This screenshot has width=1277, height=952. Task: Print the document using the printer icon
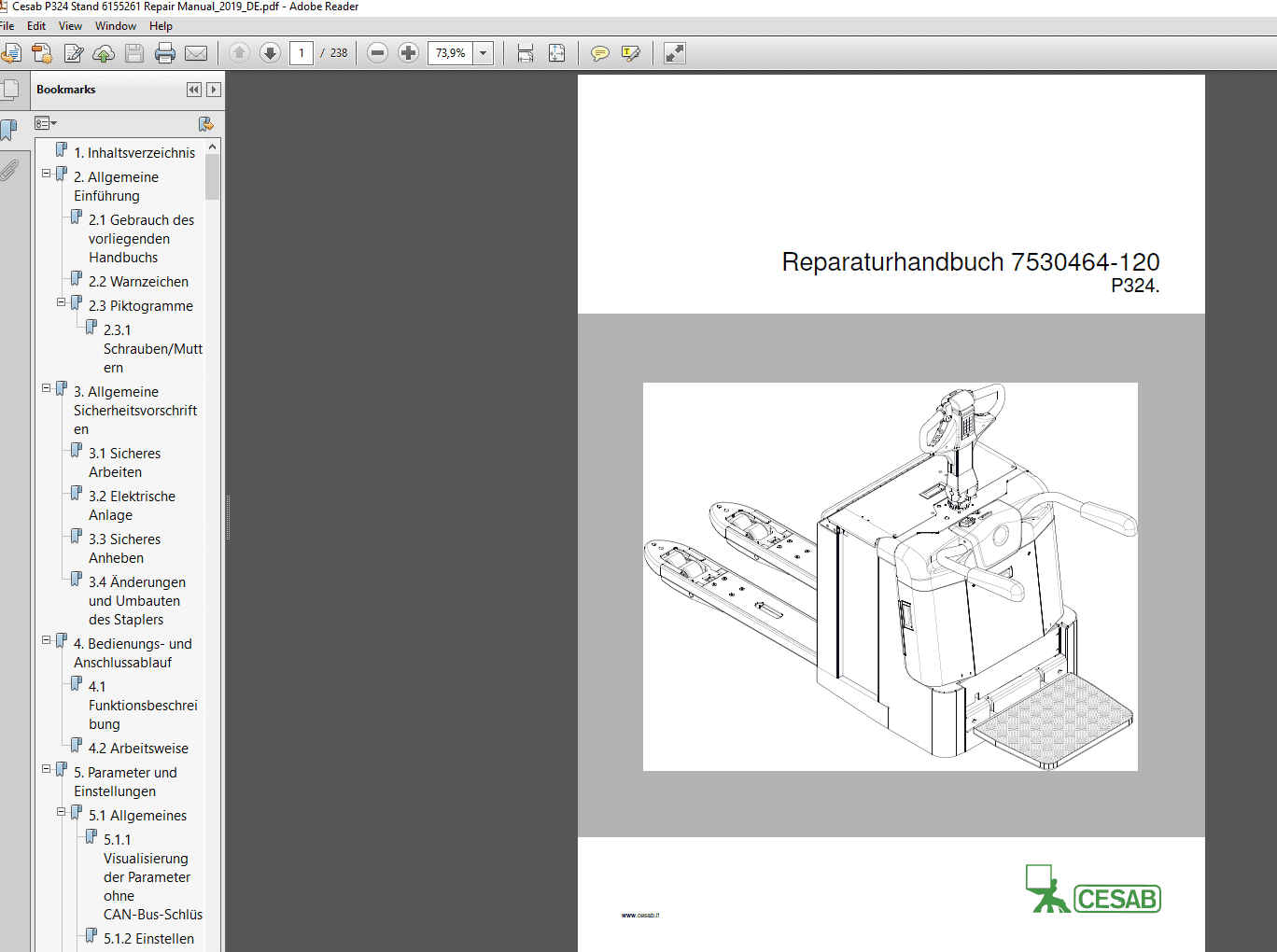pos(165,53)
